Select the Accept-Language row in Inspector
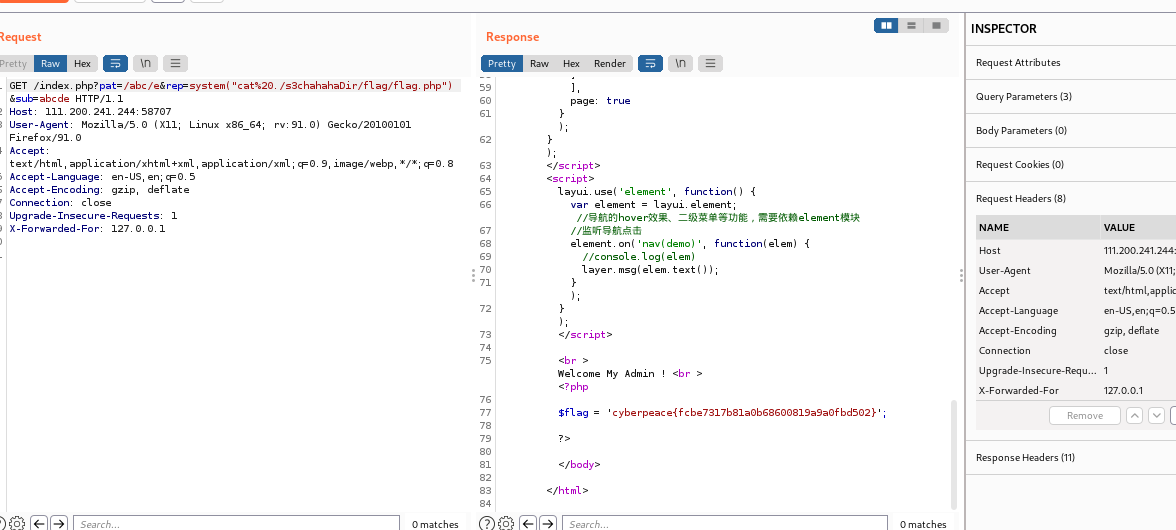Image resolution: width=1176 pixels, height=530 pixels. tap(1076, 310)
